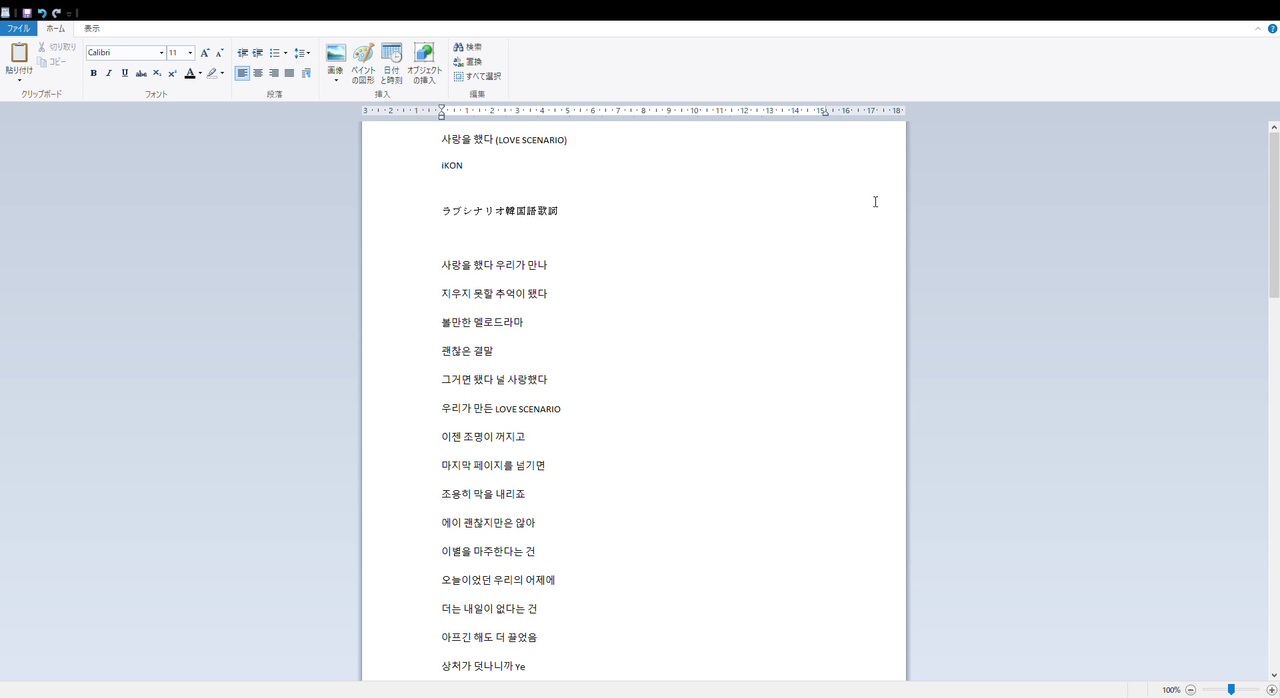Increase the paragraph indent

[x=258, y=53]
